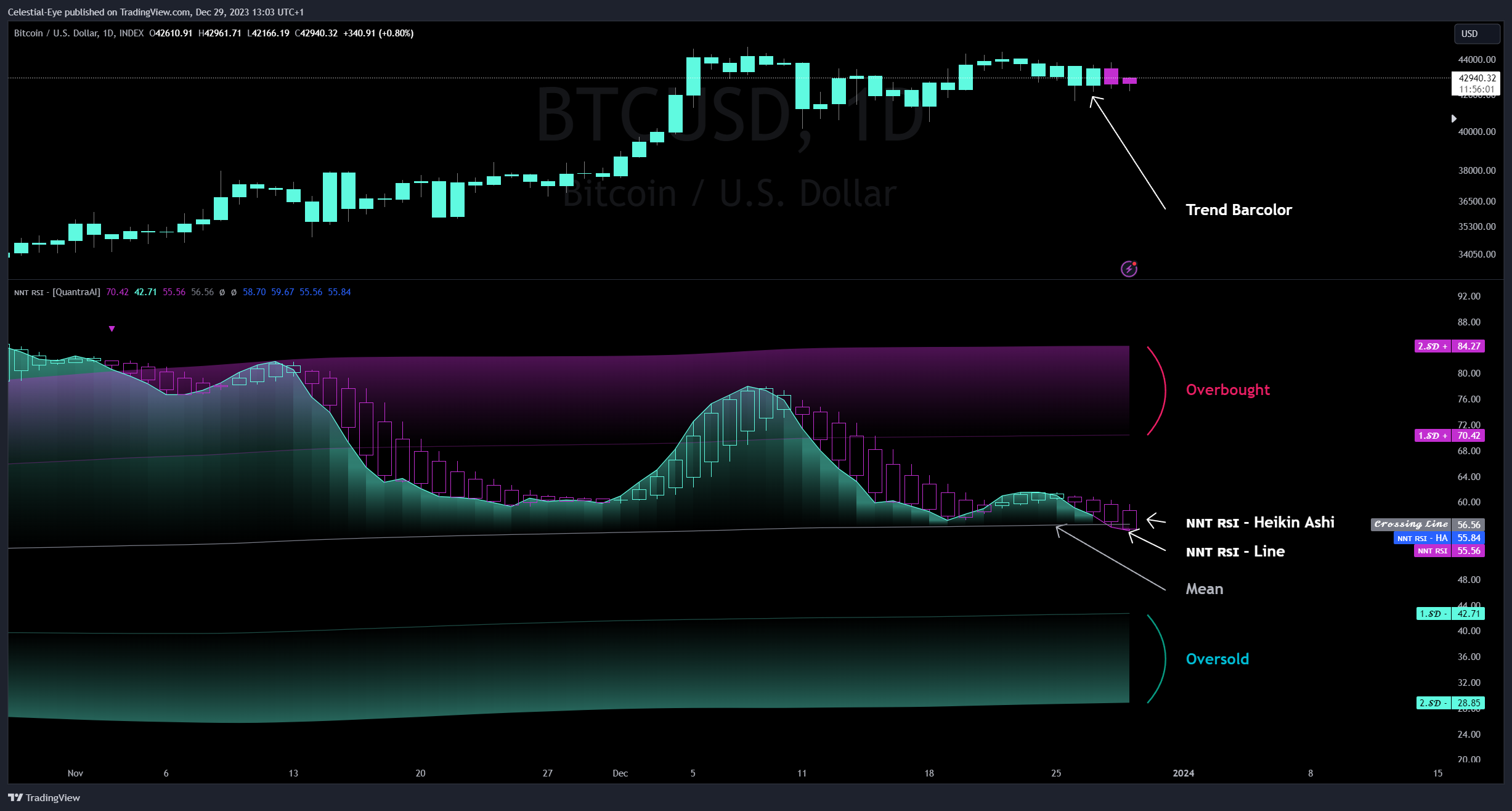Select the Mean text annotation
The height and width of the screenshot is (811, 1512).
[x=1205, y=589]
